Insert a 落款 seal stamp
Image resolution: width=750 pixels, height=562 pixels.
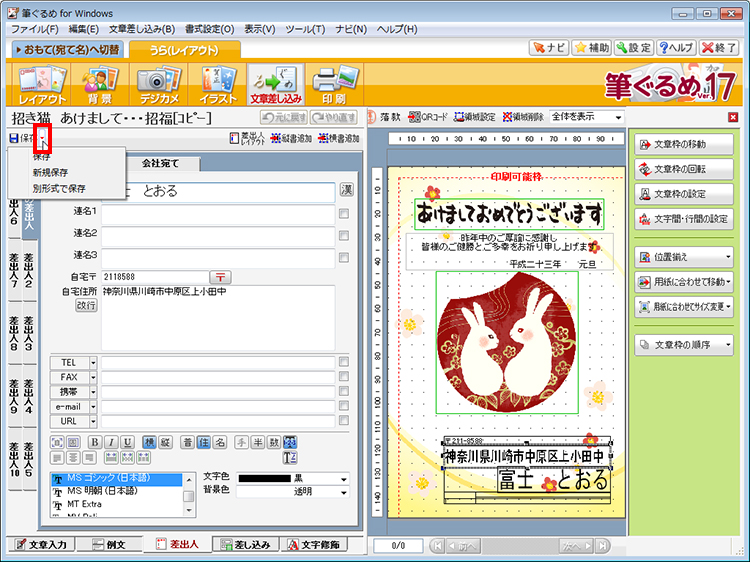tap(385, 117)
